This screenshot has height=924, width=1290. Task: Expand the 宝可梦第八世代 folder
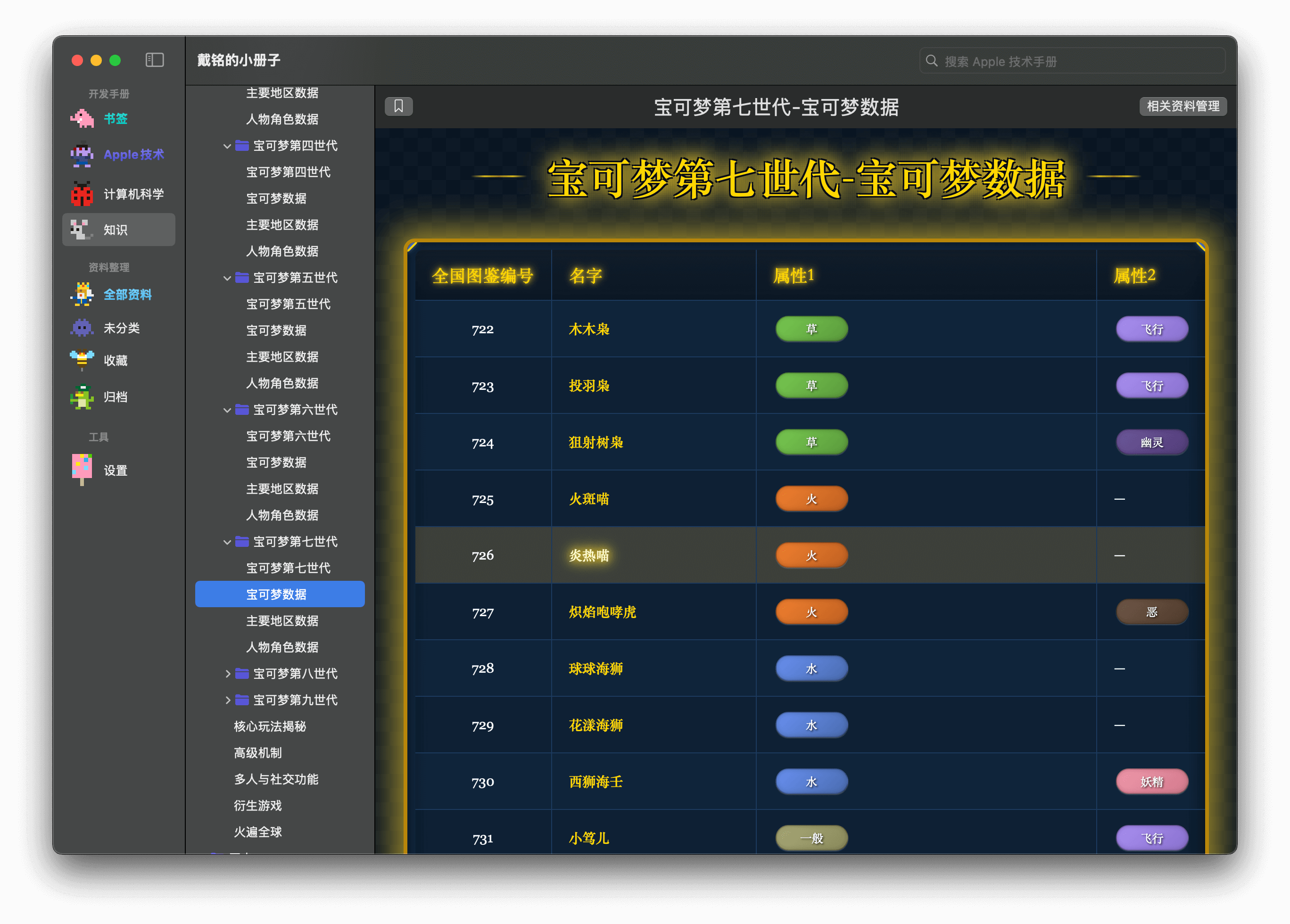pyautogui.click(x=228, y=674)
